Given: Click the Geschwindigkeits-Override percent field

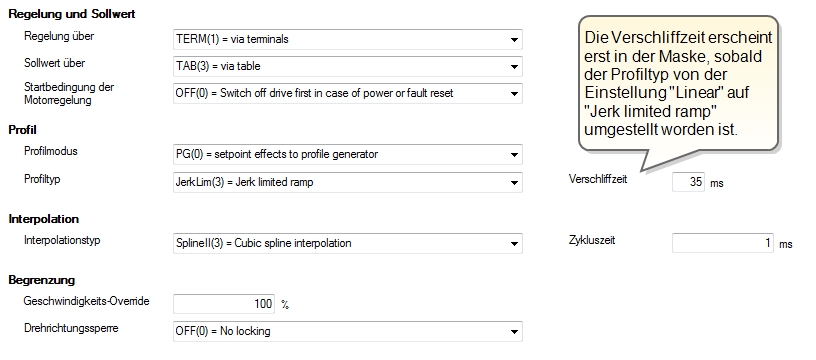Looking at the screenshot, I should click(x=224, y=304).
